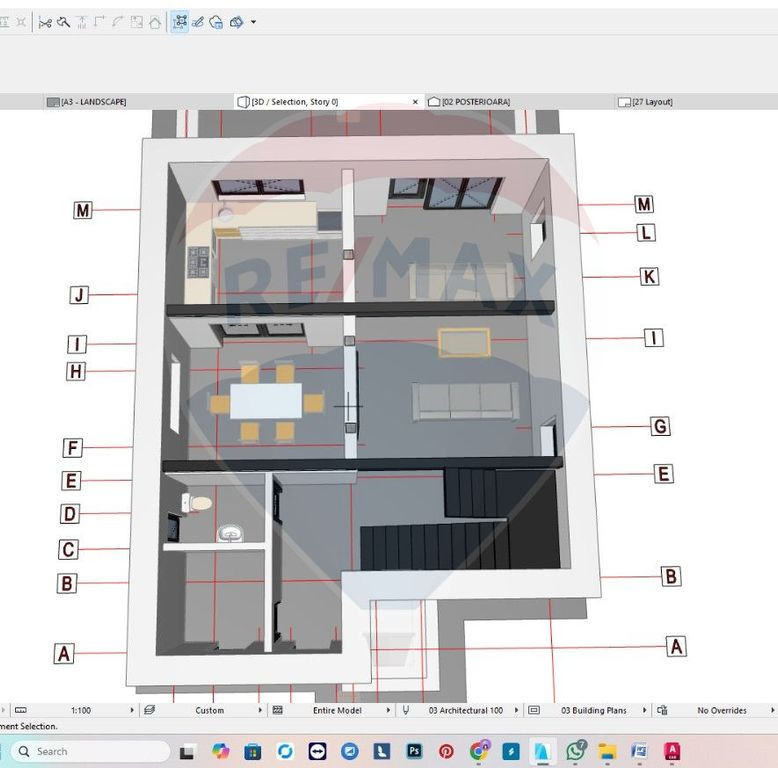This screenshot has height=768, width=778.
Task: Open AutoCAD from the taskbar
Action: 672,751
